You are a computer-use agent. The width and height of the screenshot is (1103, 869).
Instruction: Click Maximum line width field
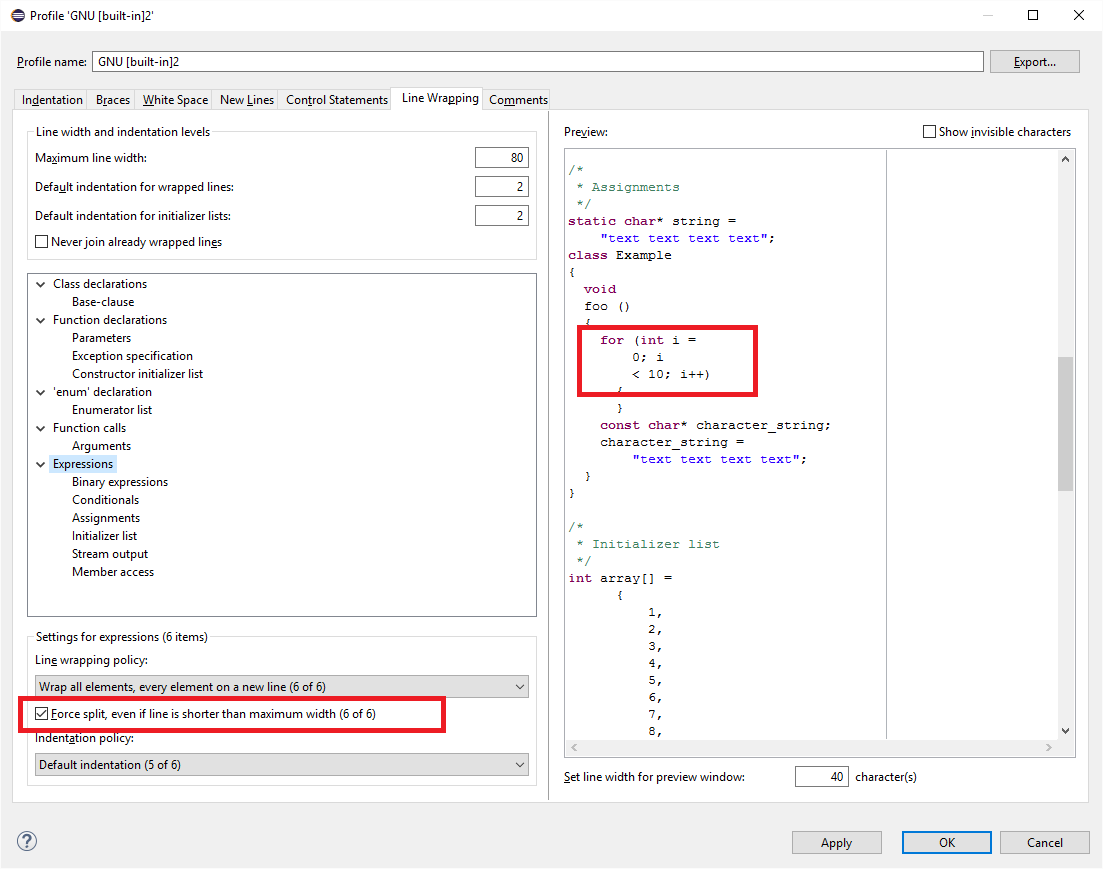(x=502, y=158)
